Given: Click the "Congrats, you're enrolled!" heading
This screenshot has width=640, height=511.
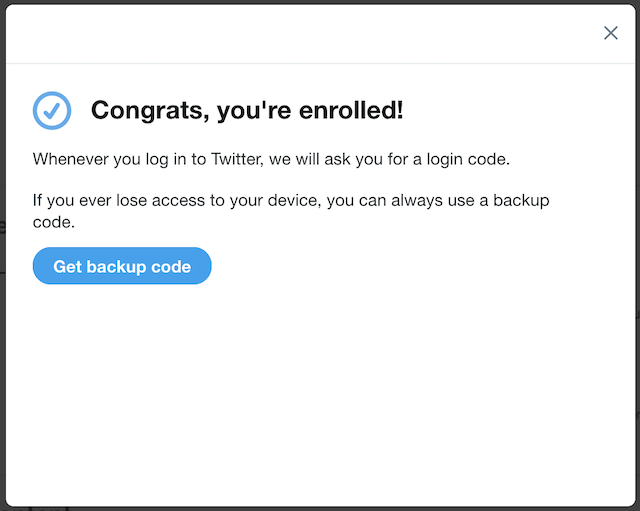Looking at the screenshot, I should point(247,110).
